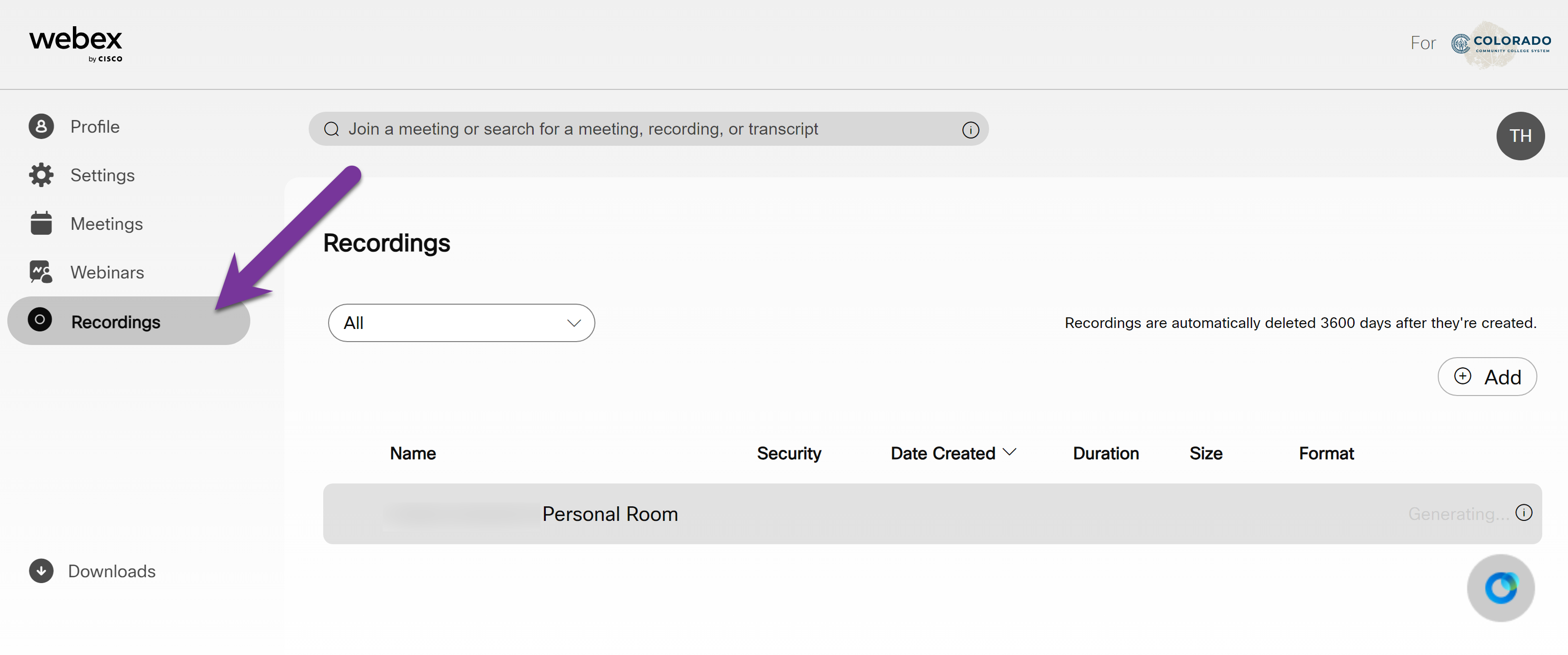The width and height of the screenshot is (1568, 655).
Task: Click the info icon on the generating recording
Action: (x=1524, y=513)
